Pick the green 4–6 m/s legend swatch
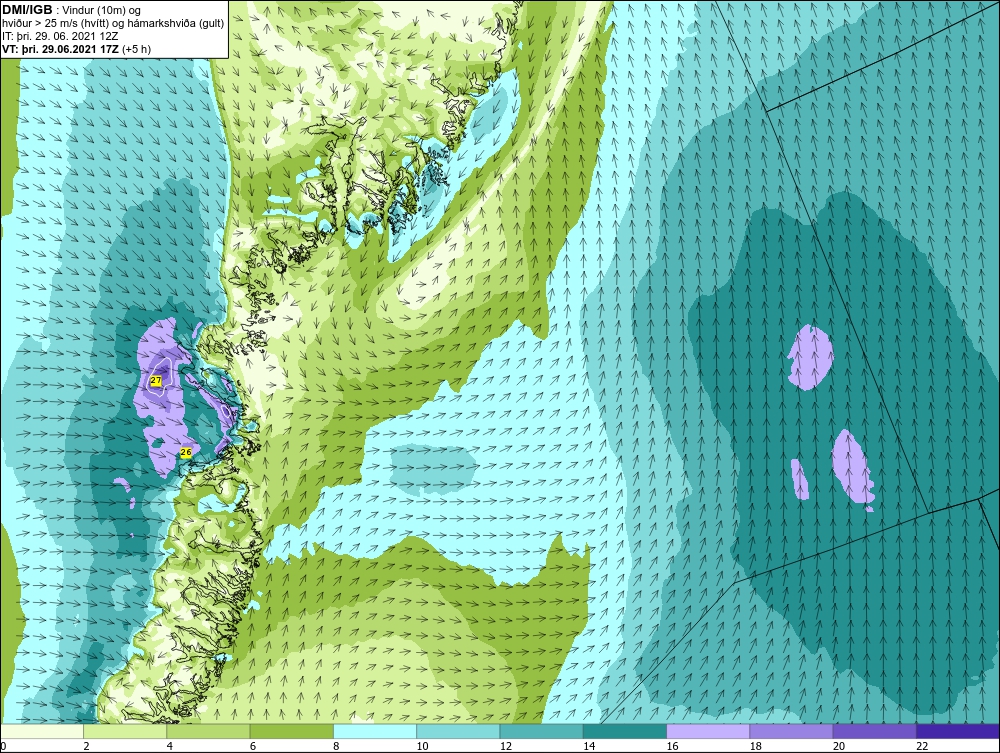The width and height of the screenshot is (1000, 753). pos(209,731)
